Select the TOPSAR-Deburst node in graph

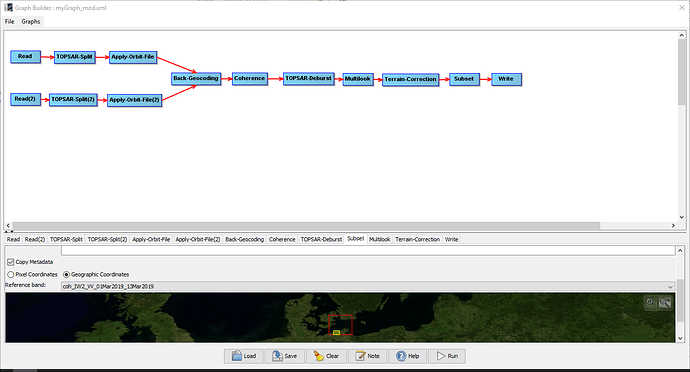pyautogui.click(x=308, y=78)
